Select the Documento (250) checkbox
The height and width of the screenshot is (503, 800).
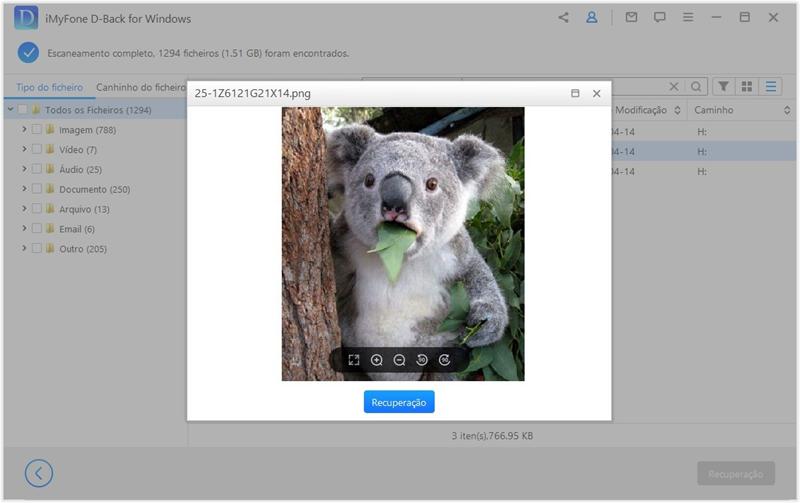click(37, 189)
